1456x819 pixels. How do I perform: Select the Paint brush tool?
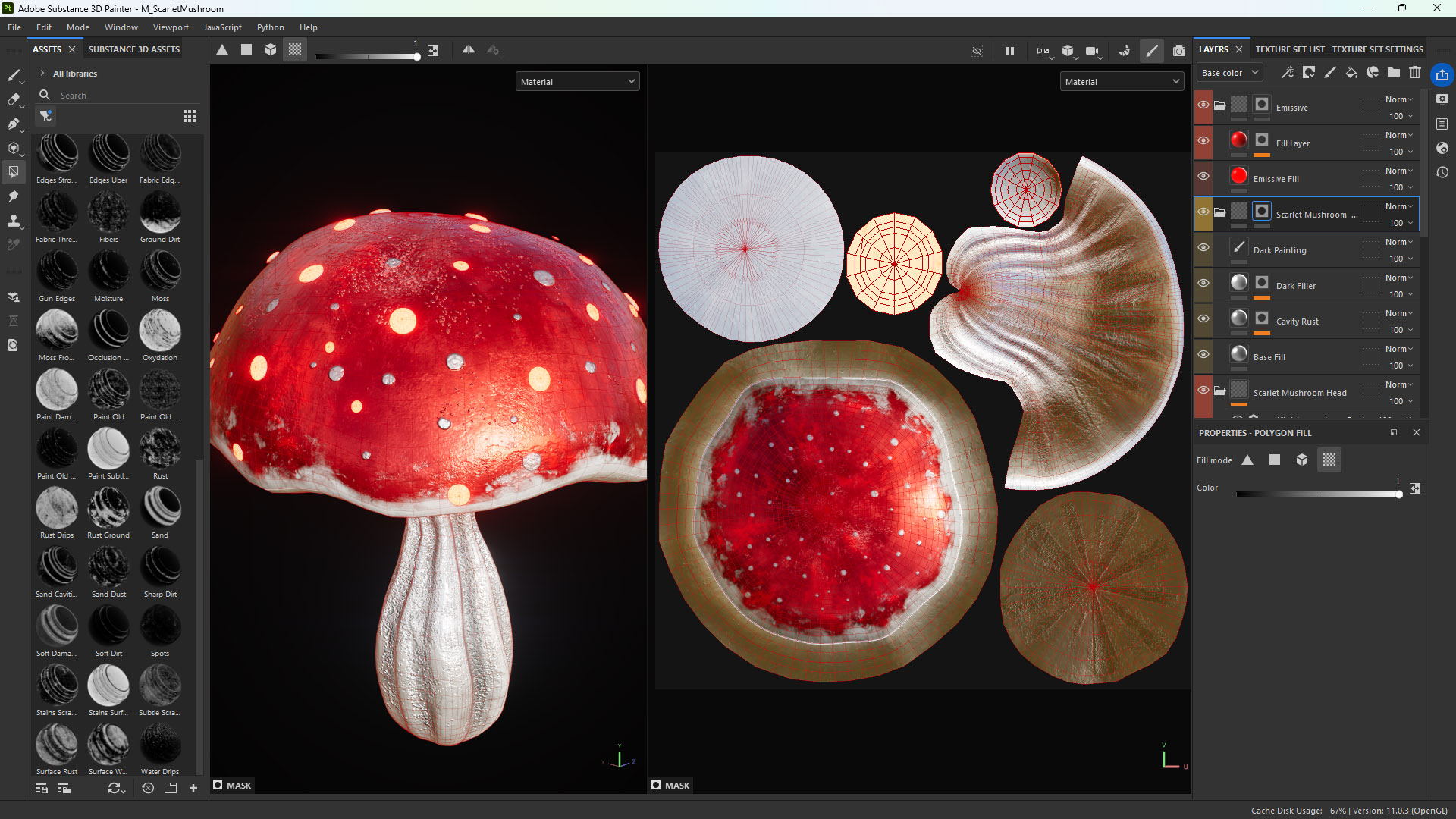pos(14,76)
